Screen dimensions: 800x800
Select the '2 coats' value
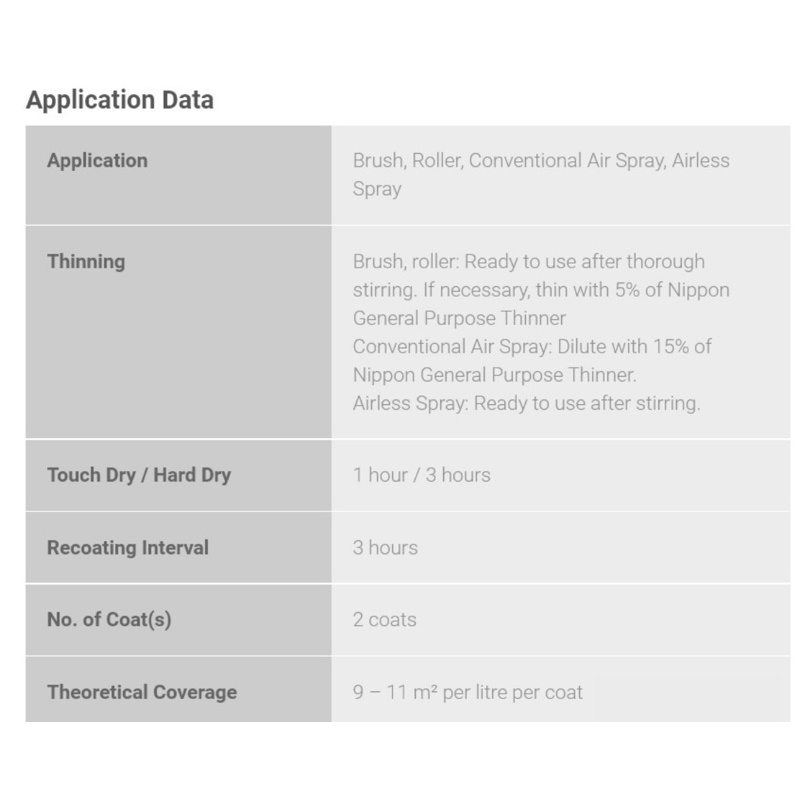click(384, 619)
